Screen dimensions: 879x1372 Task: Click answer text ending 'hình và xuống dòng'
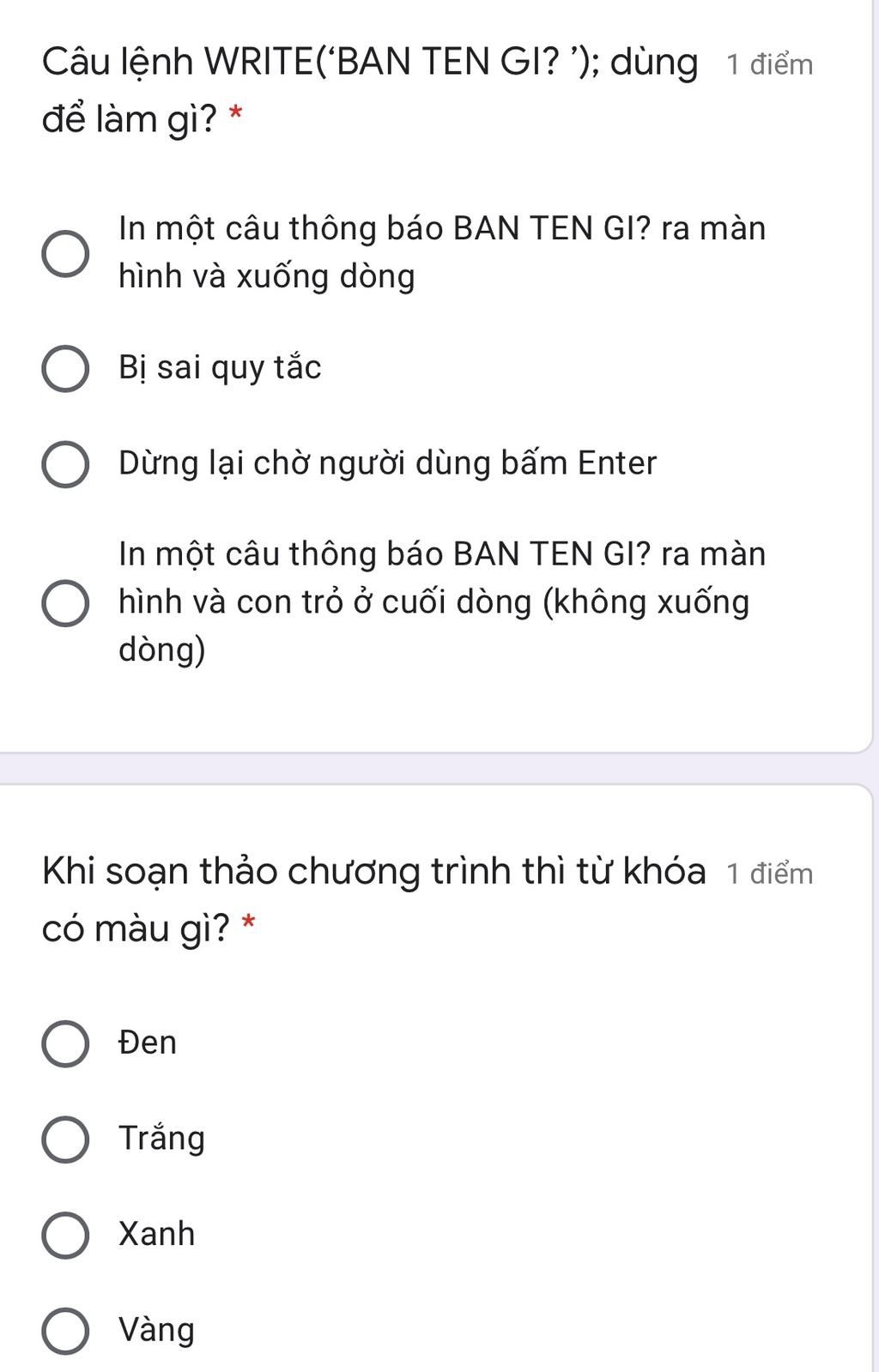(442, 252)
